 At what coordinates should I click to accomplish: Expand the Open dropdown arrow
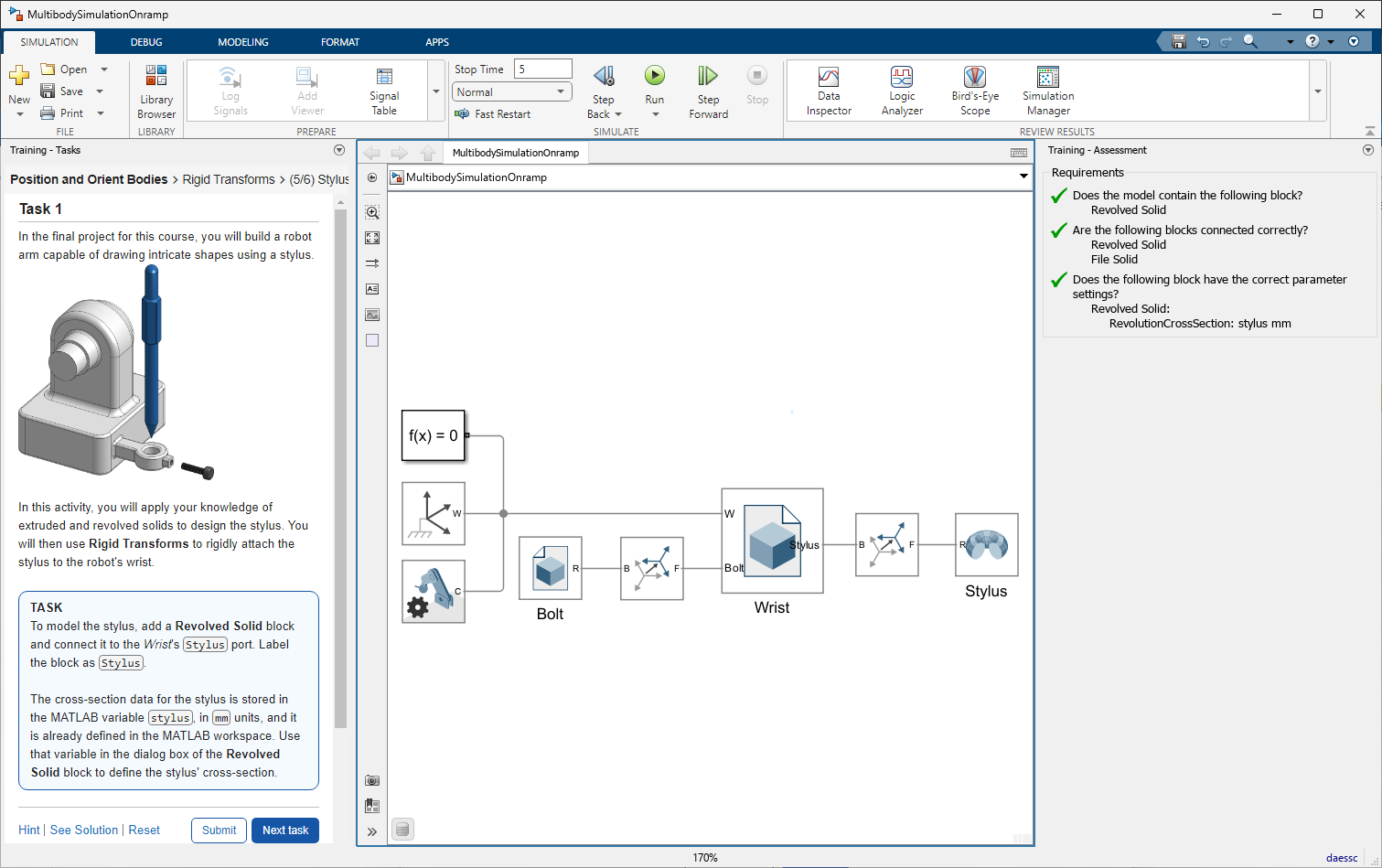pos(104,70)
